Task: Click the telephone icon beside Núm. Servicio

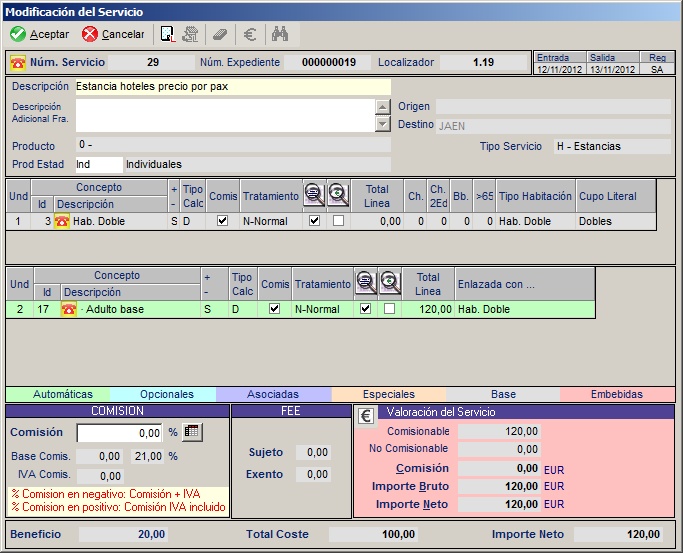Action: (18, 62)
